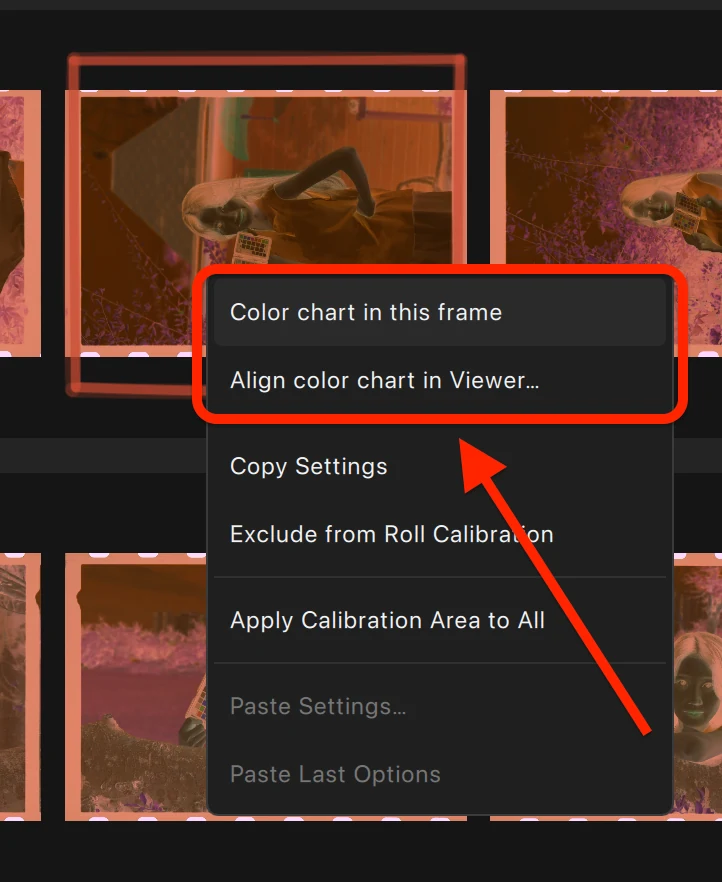The width and height of the screenshot is (722, 882).
Task: Choose Color chart in this frame
Action: tap(439, 312)
